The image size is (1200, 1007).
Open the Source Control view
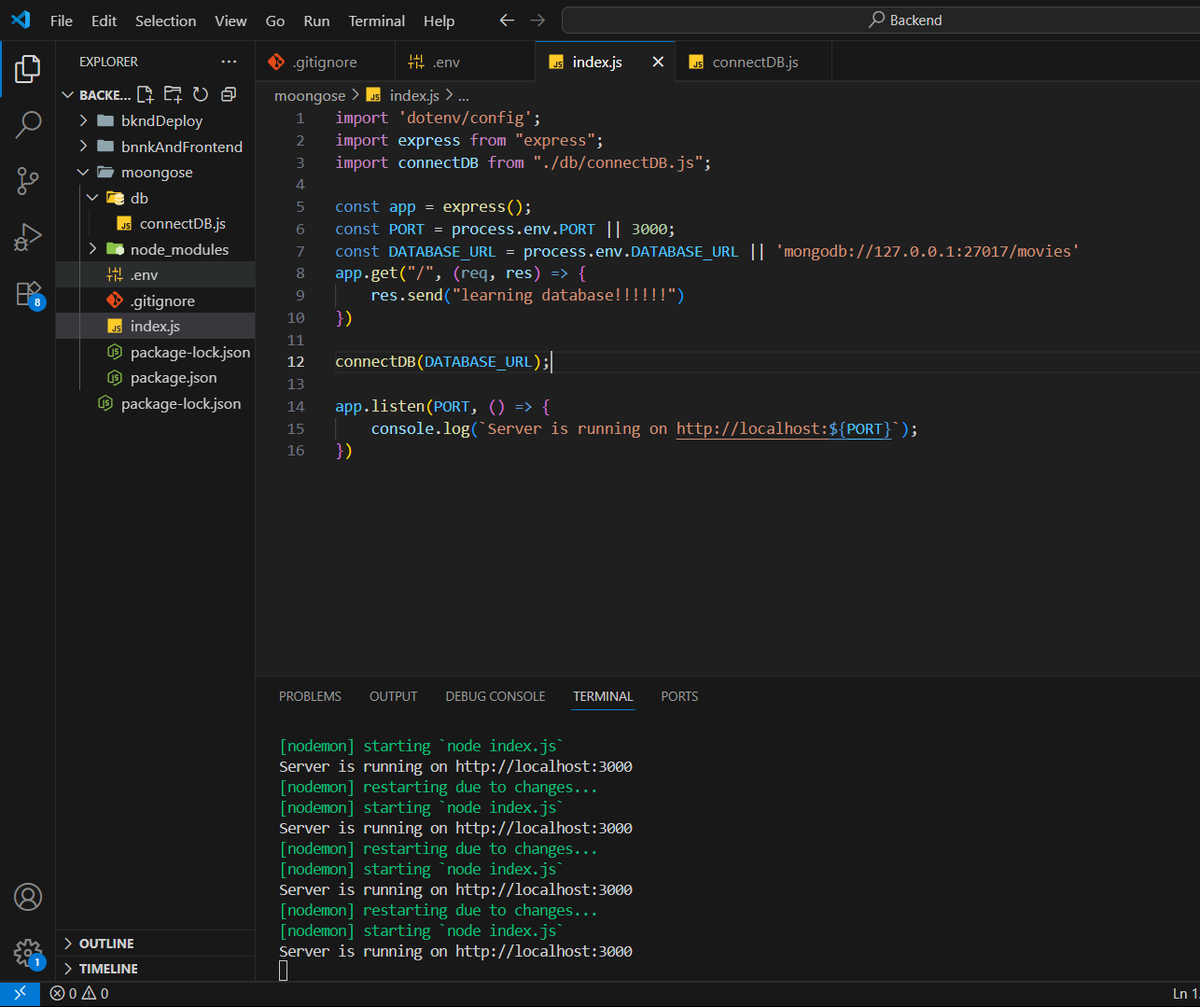pyautogui.click(x=28, y=181)
